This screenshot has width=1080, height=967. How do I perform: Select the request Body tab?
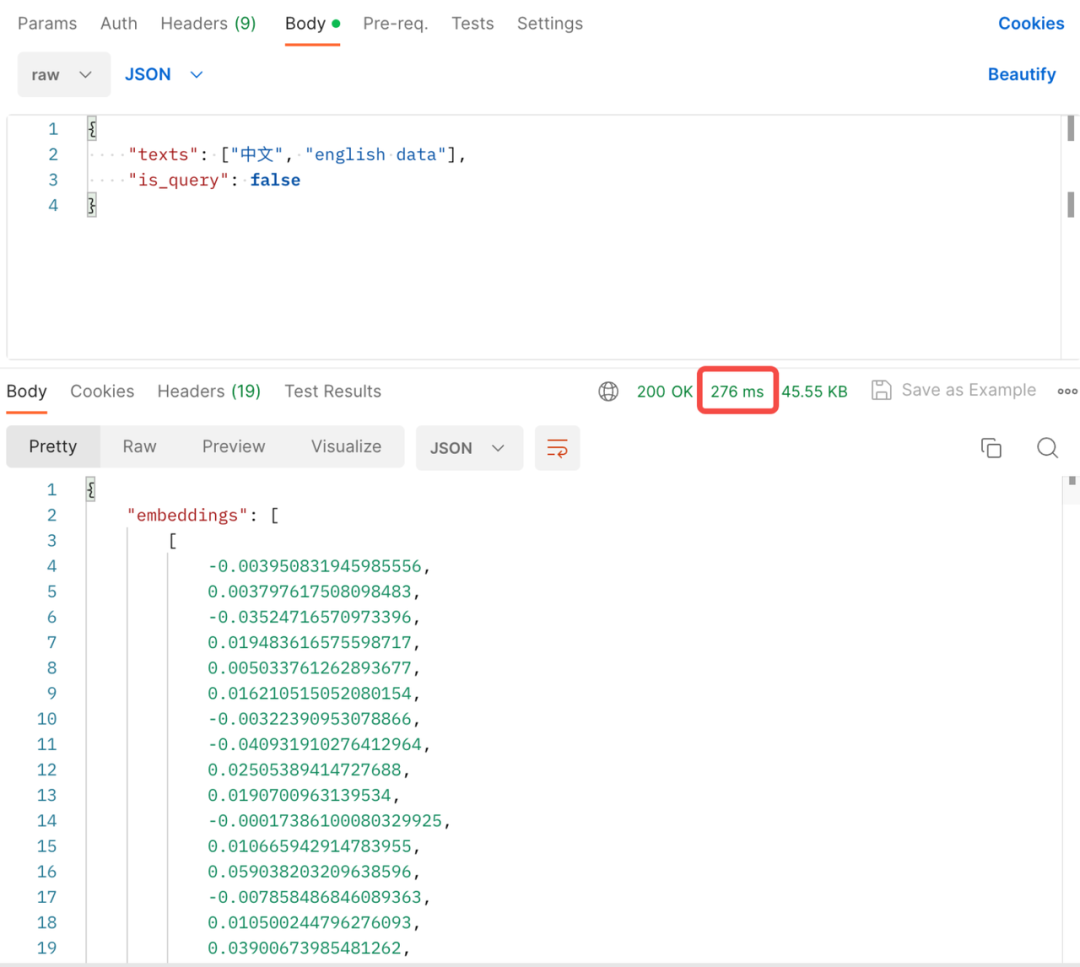(x=312, y=23)
